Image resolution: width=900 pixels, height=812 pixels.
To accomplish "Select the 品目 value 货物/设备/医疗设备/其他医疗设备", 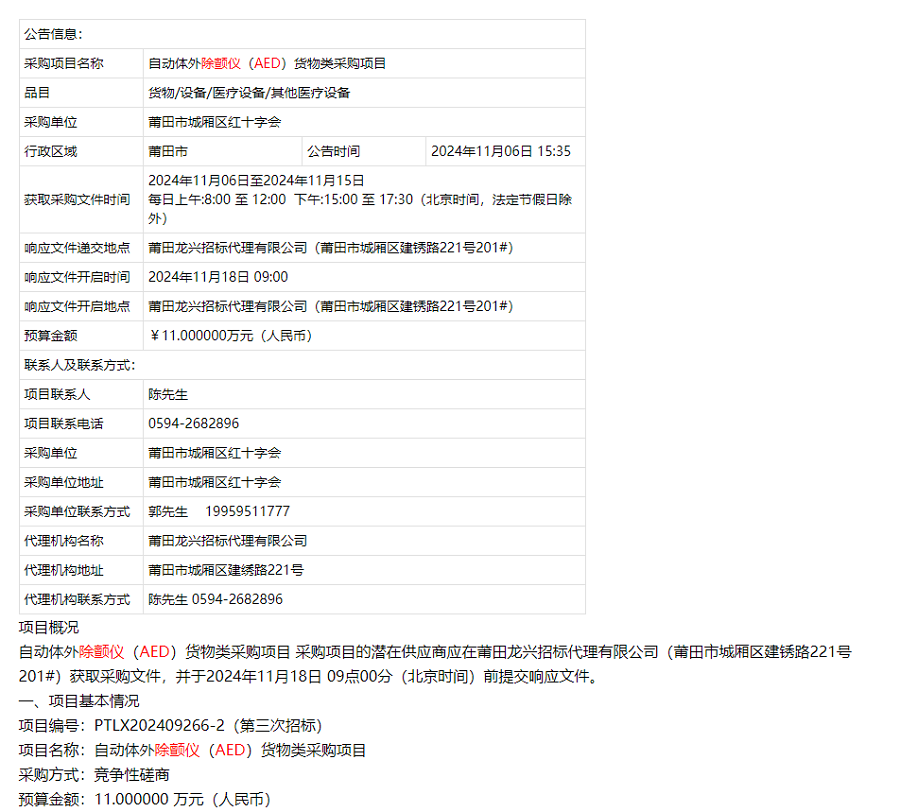I will click(x=249, y=93).
